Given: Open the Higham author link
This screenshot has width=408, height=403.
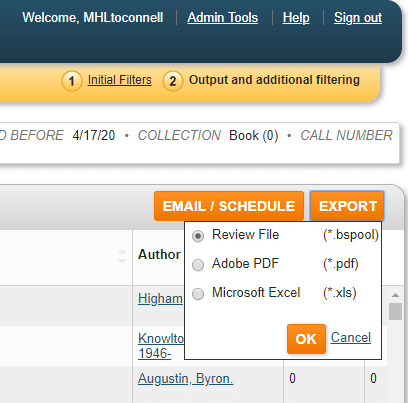Looking at the screenshot, I should point(160,299).
